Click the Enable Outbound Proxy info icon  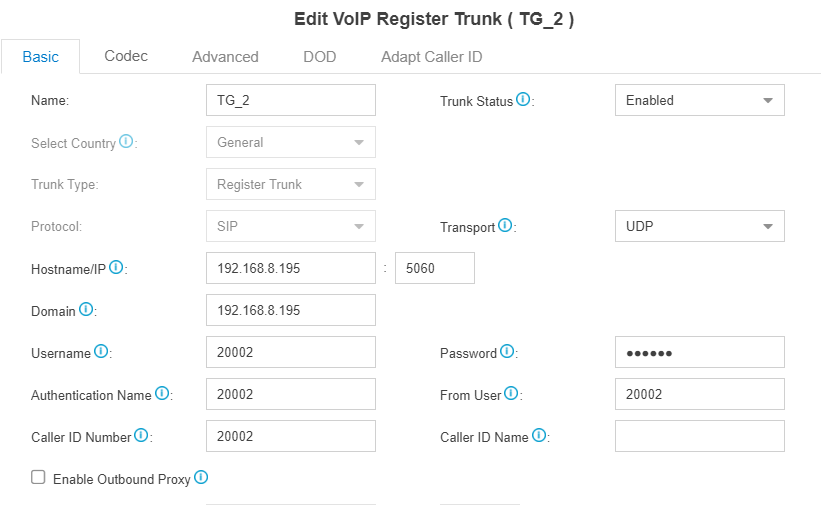pos(201,477)
